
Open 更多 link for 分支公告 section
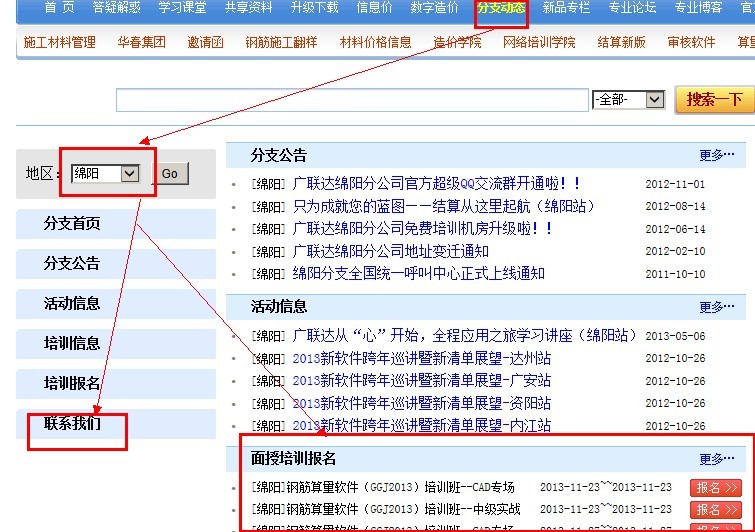point(716,155)
